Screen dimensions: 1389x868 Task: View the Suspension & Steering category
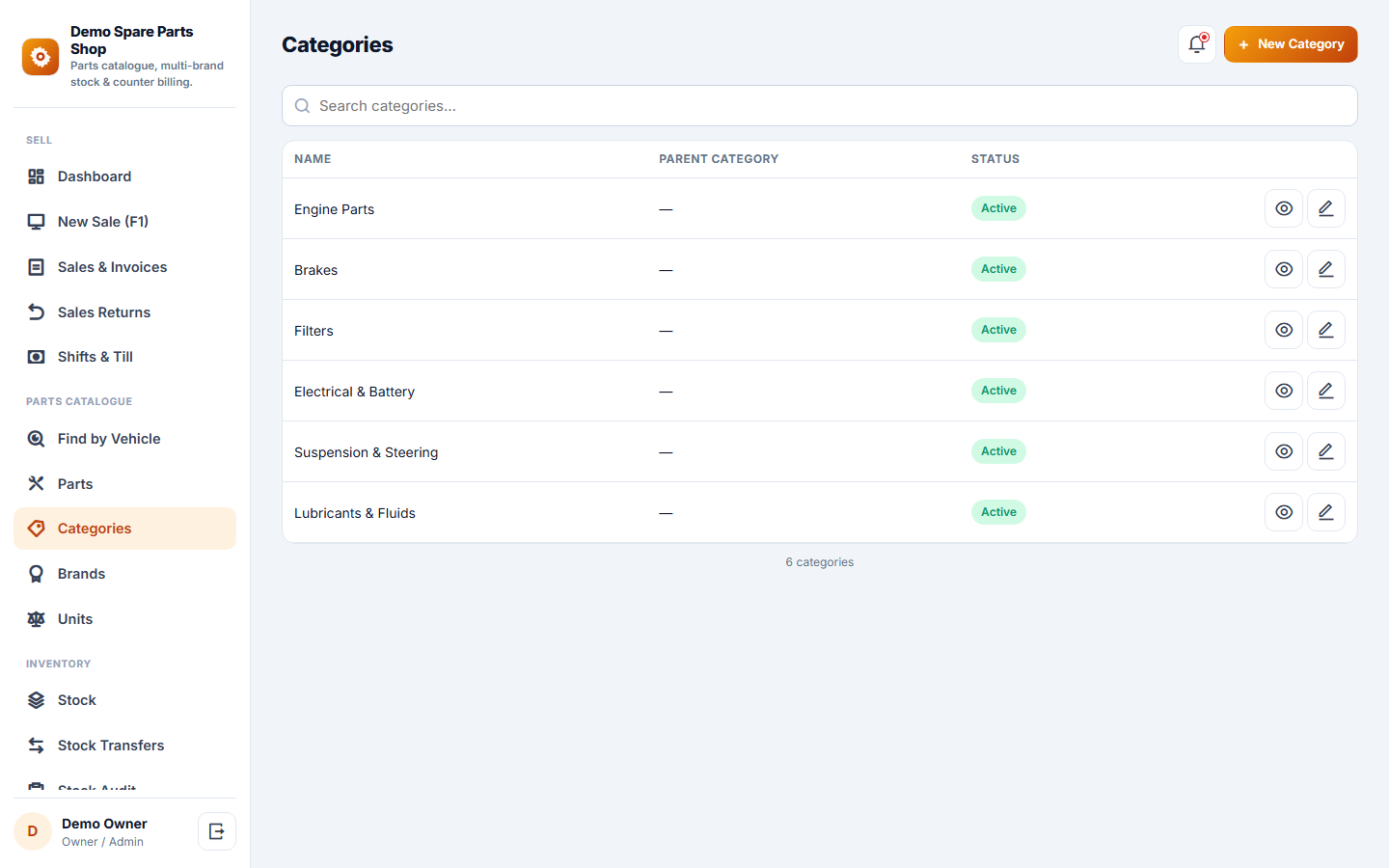(1284, 451)
